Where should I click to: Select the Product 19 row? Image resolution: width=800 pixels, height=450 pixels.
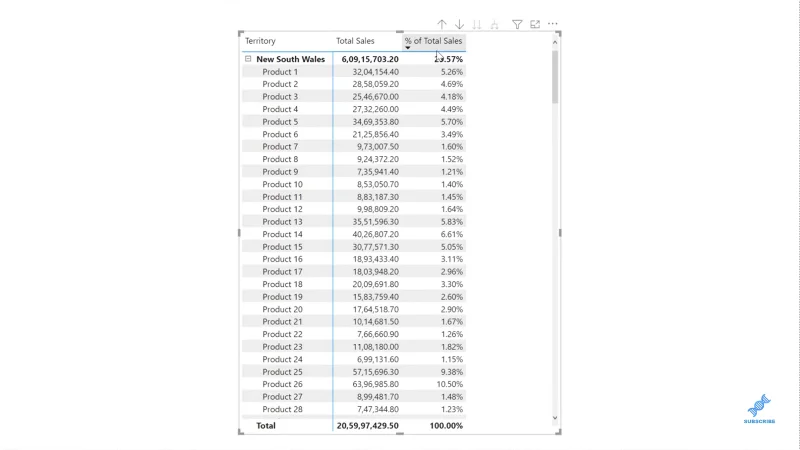point(354,297)
